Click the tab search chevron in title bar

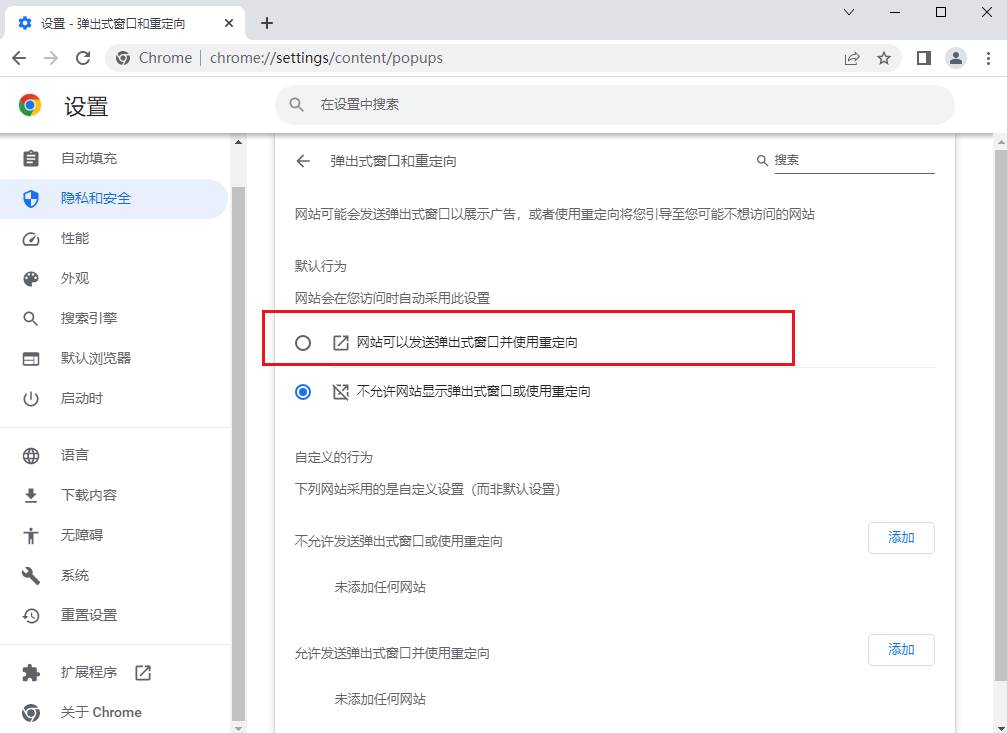849,12
